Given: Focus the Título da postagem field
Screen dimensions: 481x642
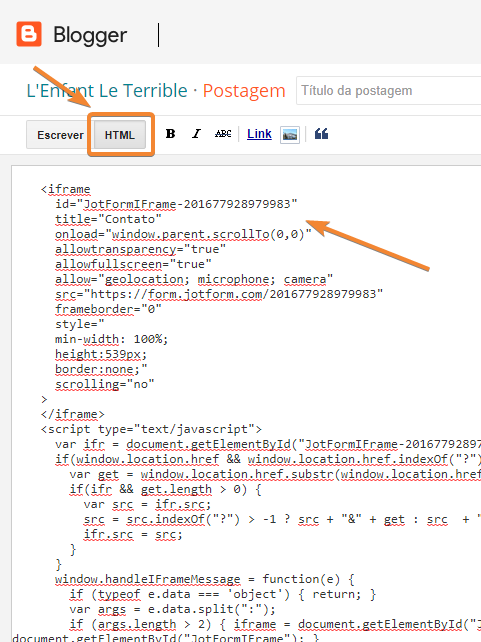Looking at the screenshot, I should (x=389, y=90).
